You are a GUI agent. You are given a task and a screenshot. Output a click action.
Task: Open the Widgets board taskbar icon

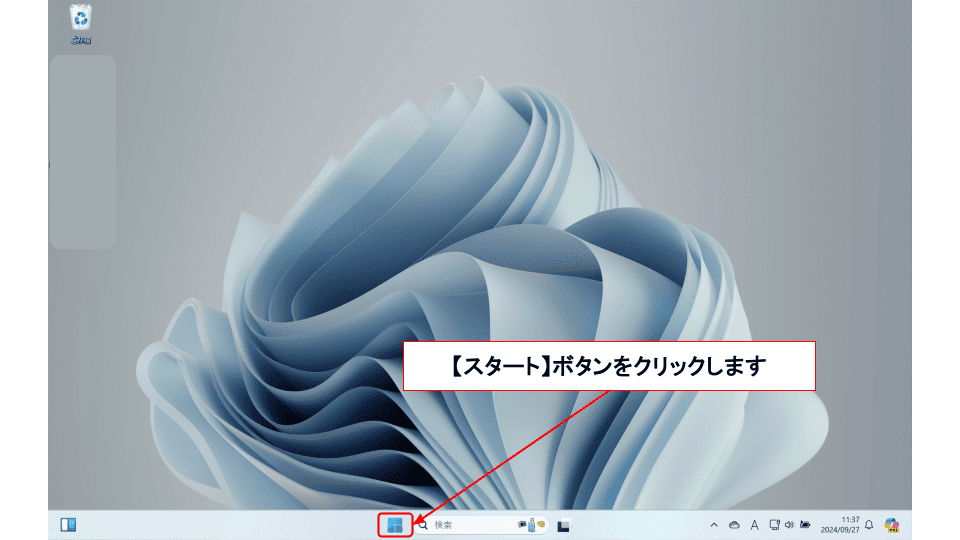tap(68, 525)
